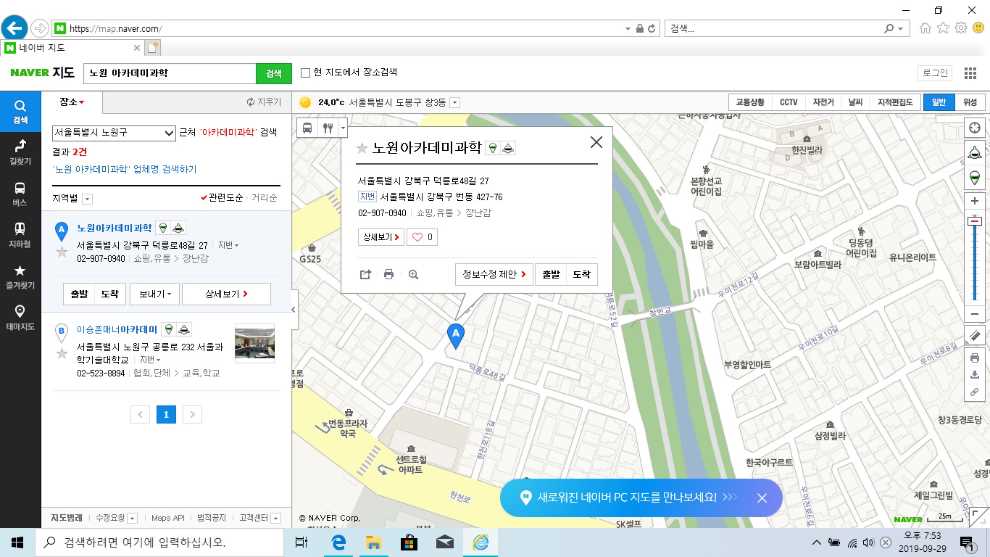Screen dimensions: 990x557
Task: Select the 장소 tab in search panel
Action: pyautogui.click(x=72, y=102)
